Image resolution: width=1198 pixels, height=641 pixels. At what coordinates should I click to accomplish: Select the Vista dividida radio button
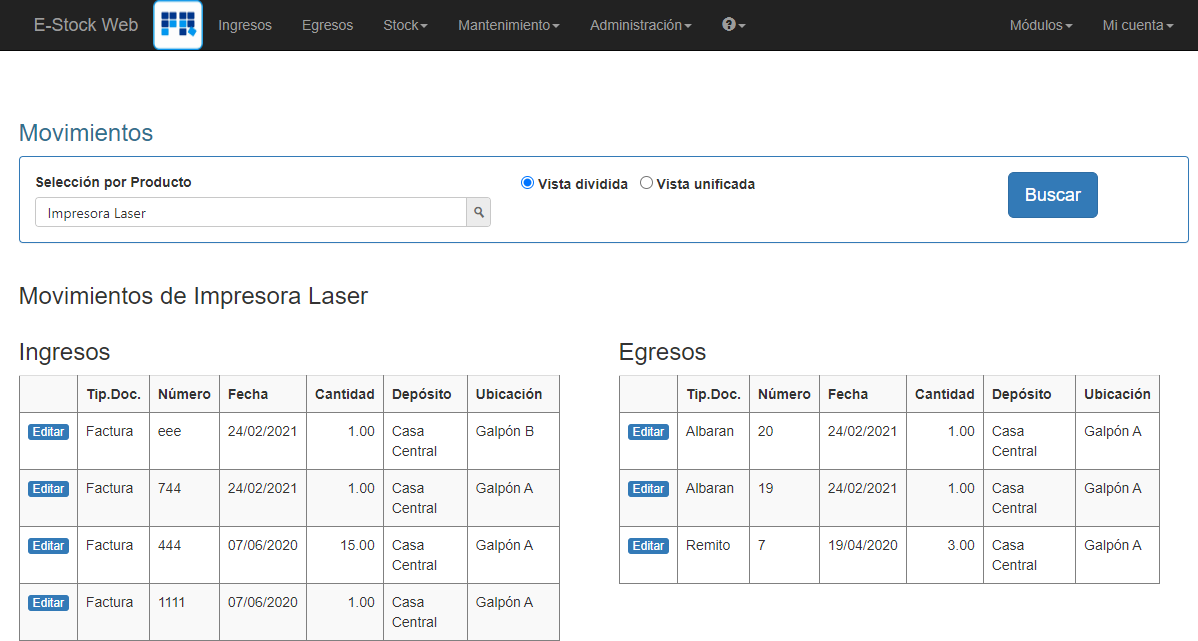(526, 182)
